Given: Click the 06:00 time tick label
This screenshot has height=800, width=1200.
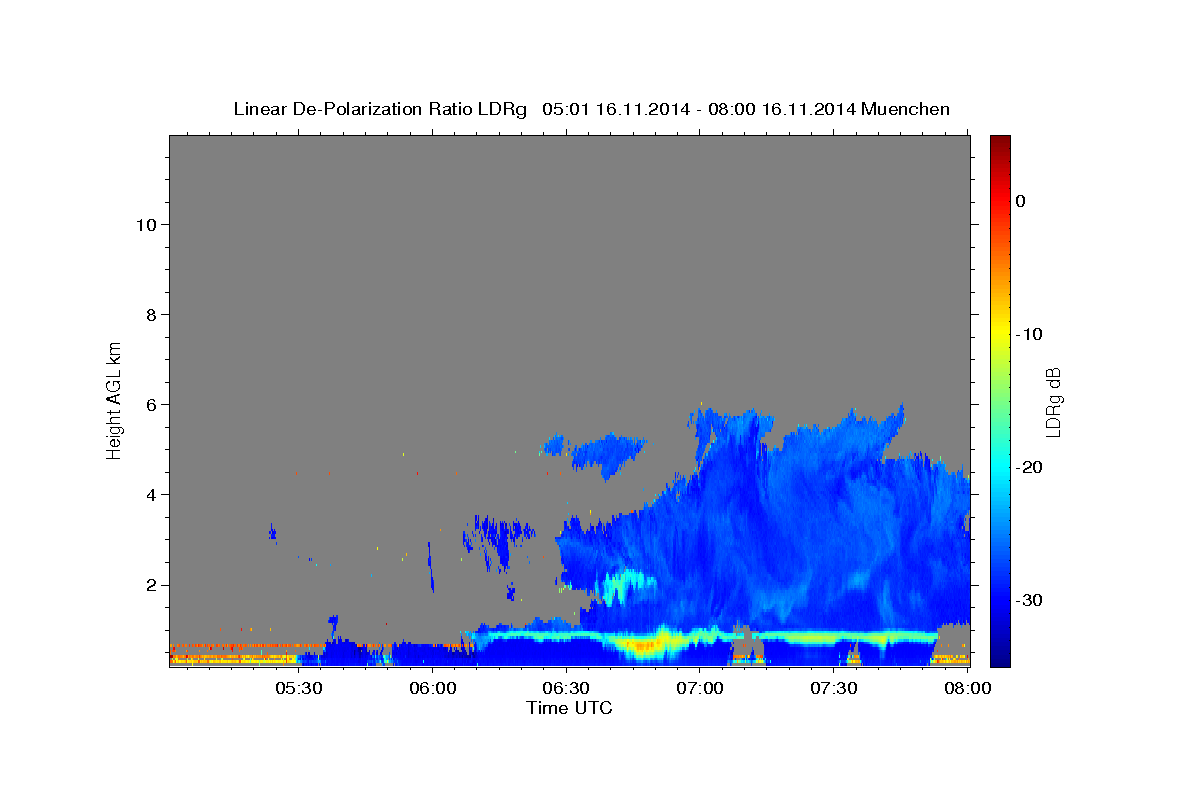Looking at the screenshot, I should (x=432, y=689).
